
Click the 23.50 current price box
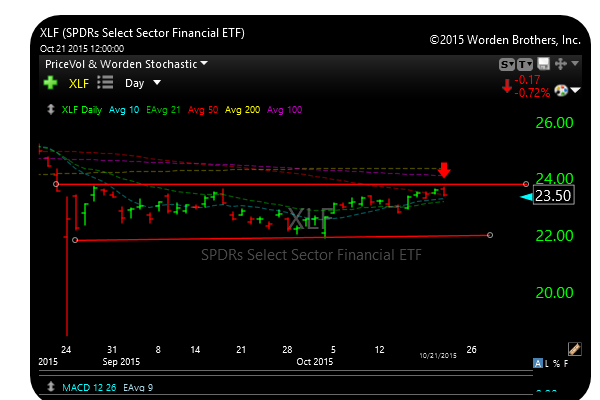point(553,196)
